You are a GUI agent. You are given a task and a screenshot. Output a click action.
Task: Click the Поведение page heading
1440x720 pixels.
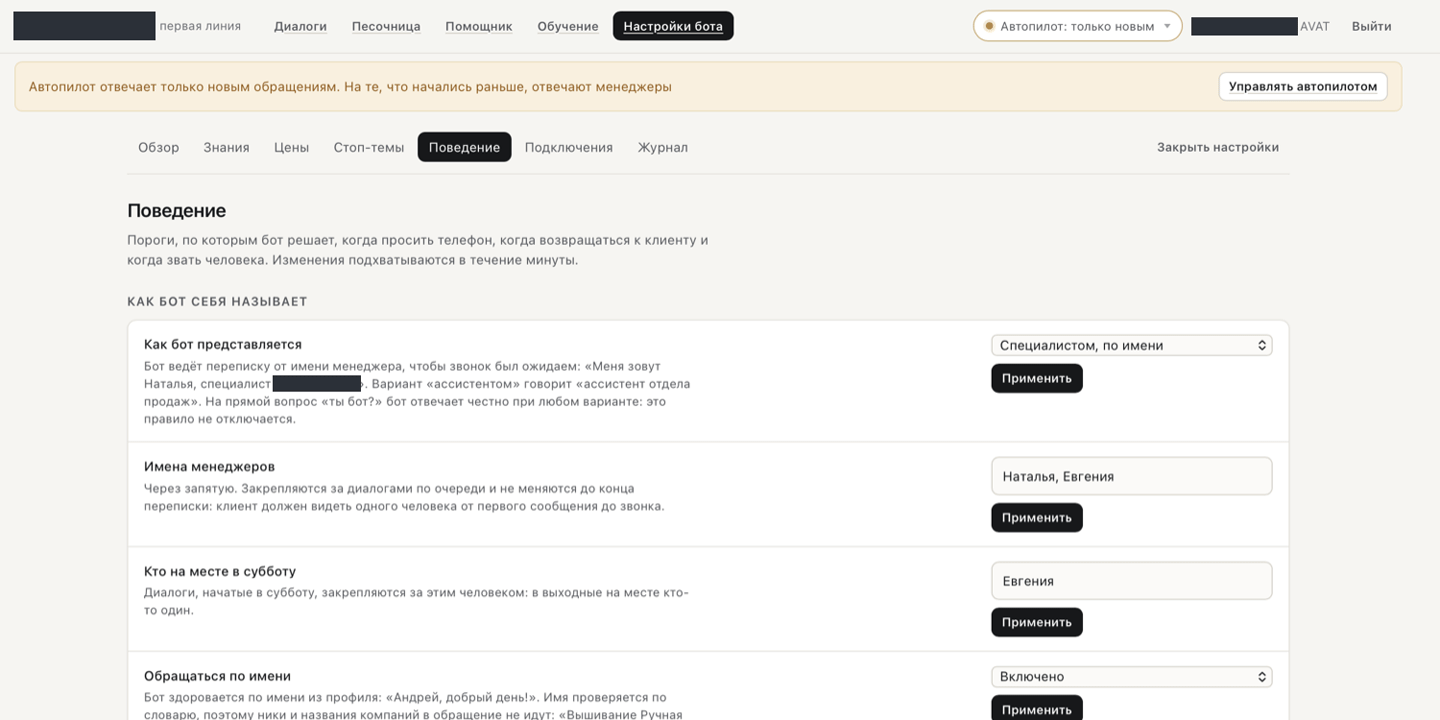(x=176, y=211)
